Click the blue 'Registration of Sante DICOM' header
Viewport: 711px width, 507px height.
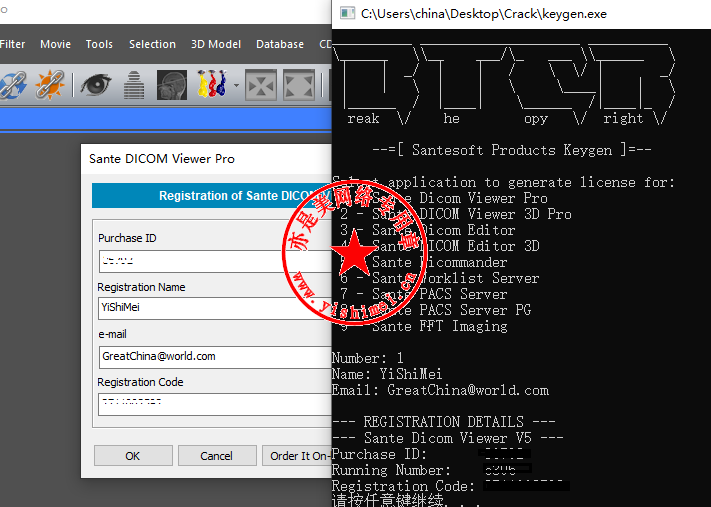(212, 195)
